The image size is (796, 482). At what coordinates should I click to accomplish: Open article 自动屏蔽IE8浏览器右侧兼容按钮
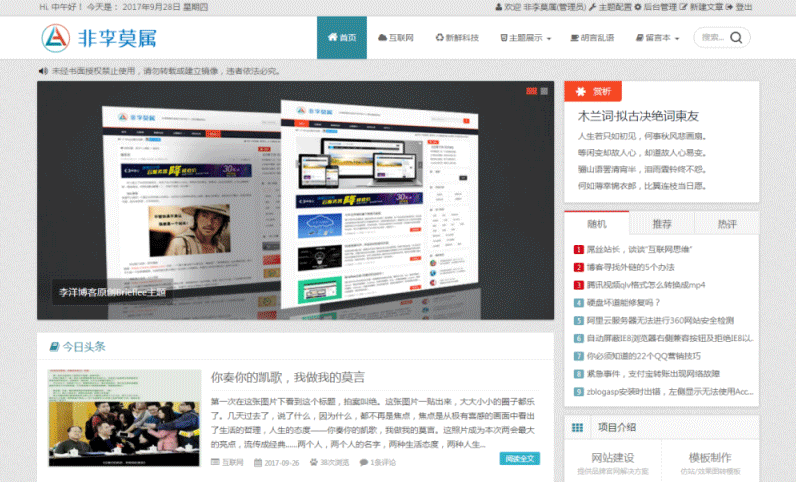tap(670, 338)
